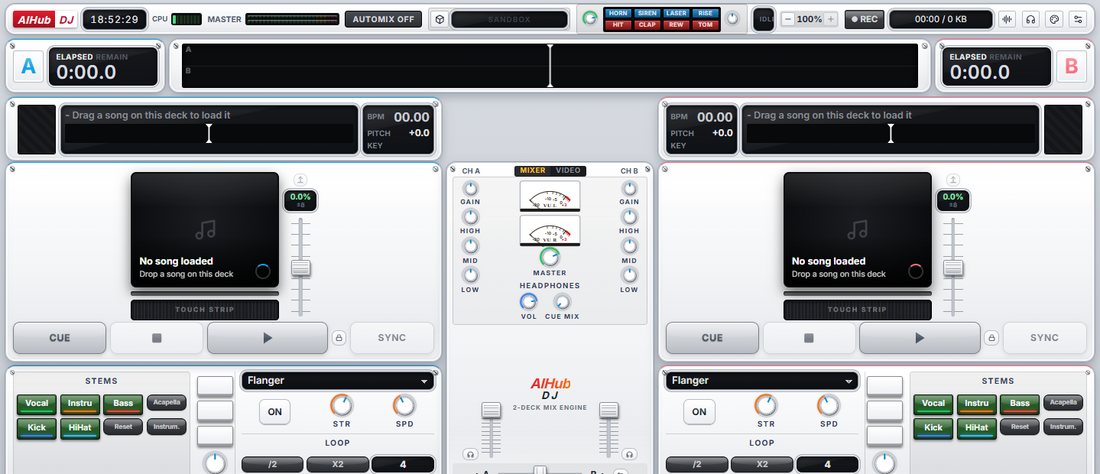Turn ON the deck A Flanger effect
The height and width of the screenshot is (474, 1100).
(x=275, y=412)
